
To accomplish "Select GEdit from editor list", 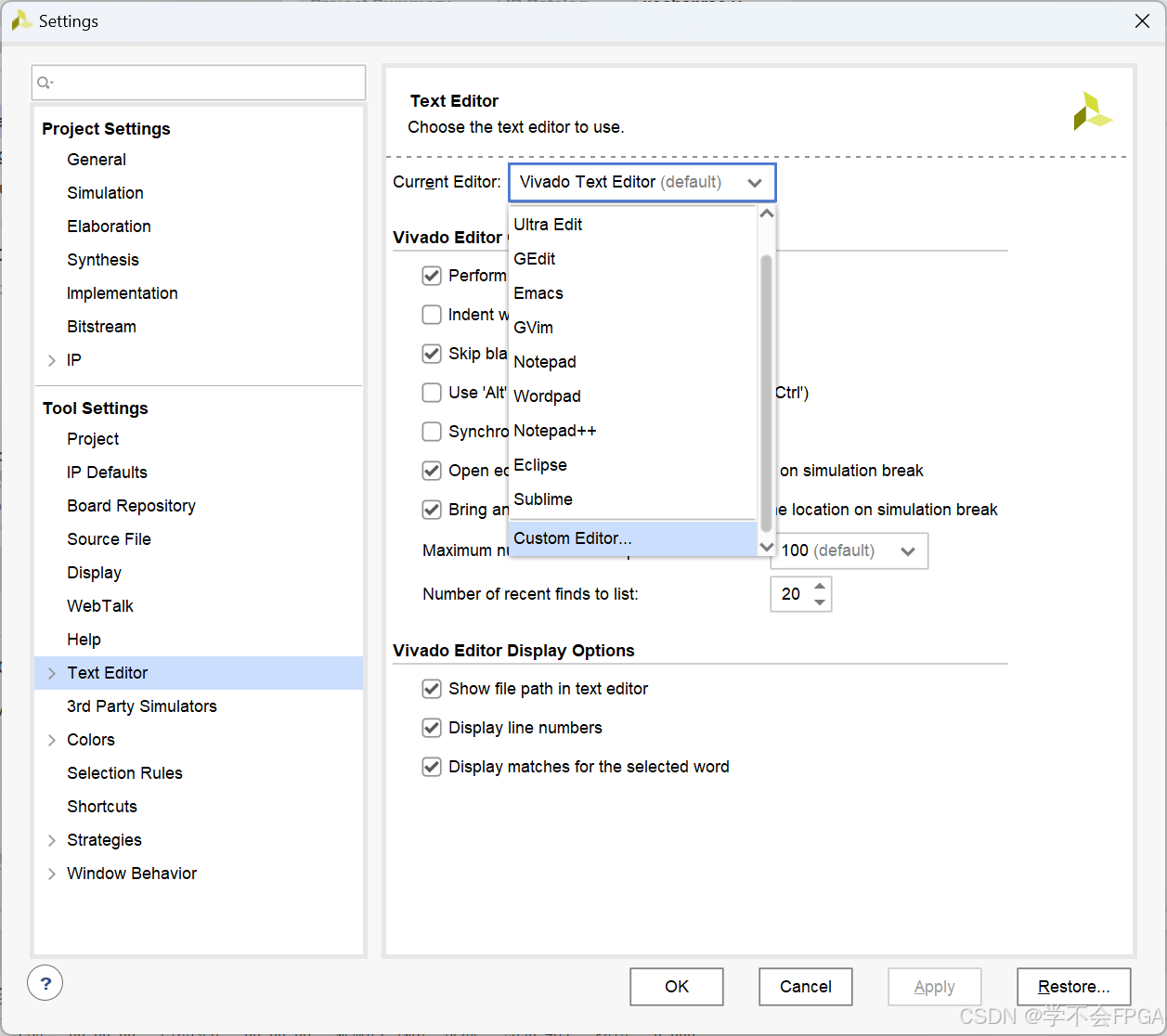I will (x=633, y=259).
